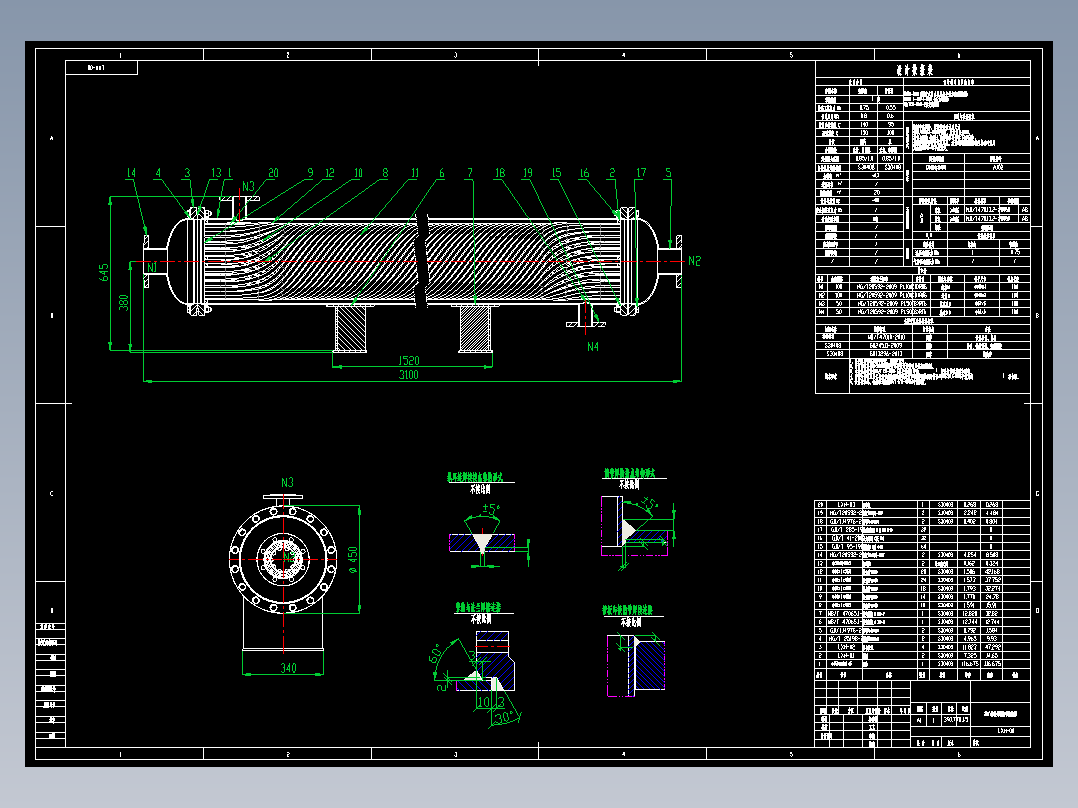Click the design data table title
The image size is (1078, 808).
pyautogui.click(x=914, y=70)
